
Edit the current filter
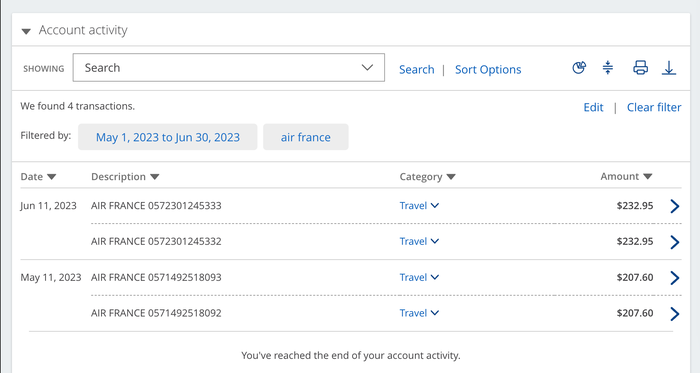pos(593,107)
